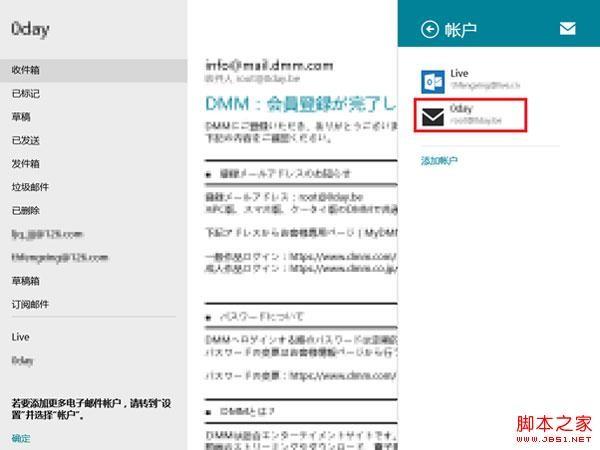This screenshot has width=600, height=450.
Task: Click the DMM email subject heading
Action: point(300,104)
